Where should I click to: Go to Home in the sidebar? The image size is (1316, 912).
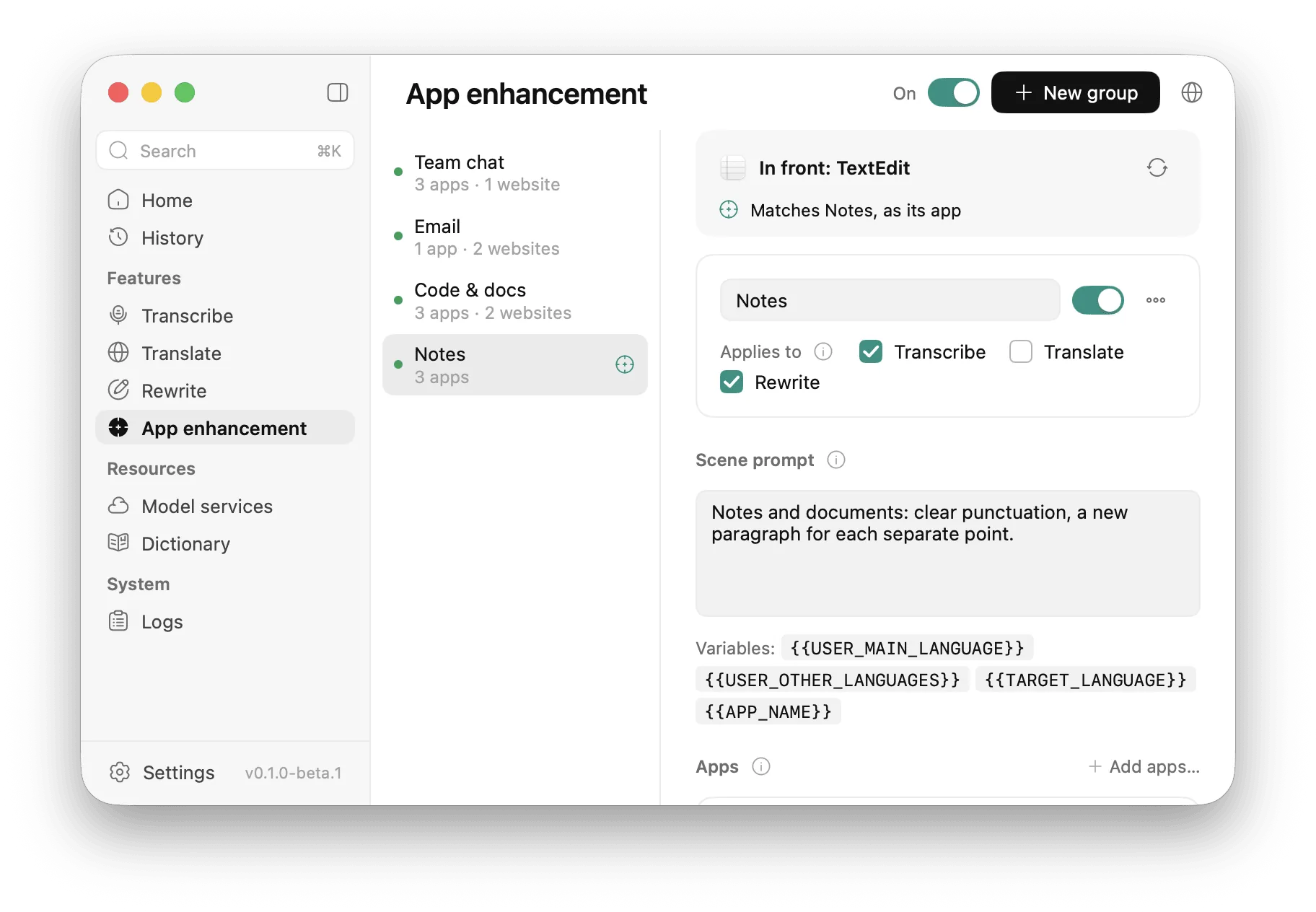[x=225, y=200]
